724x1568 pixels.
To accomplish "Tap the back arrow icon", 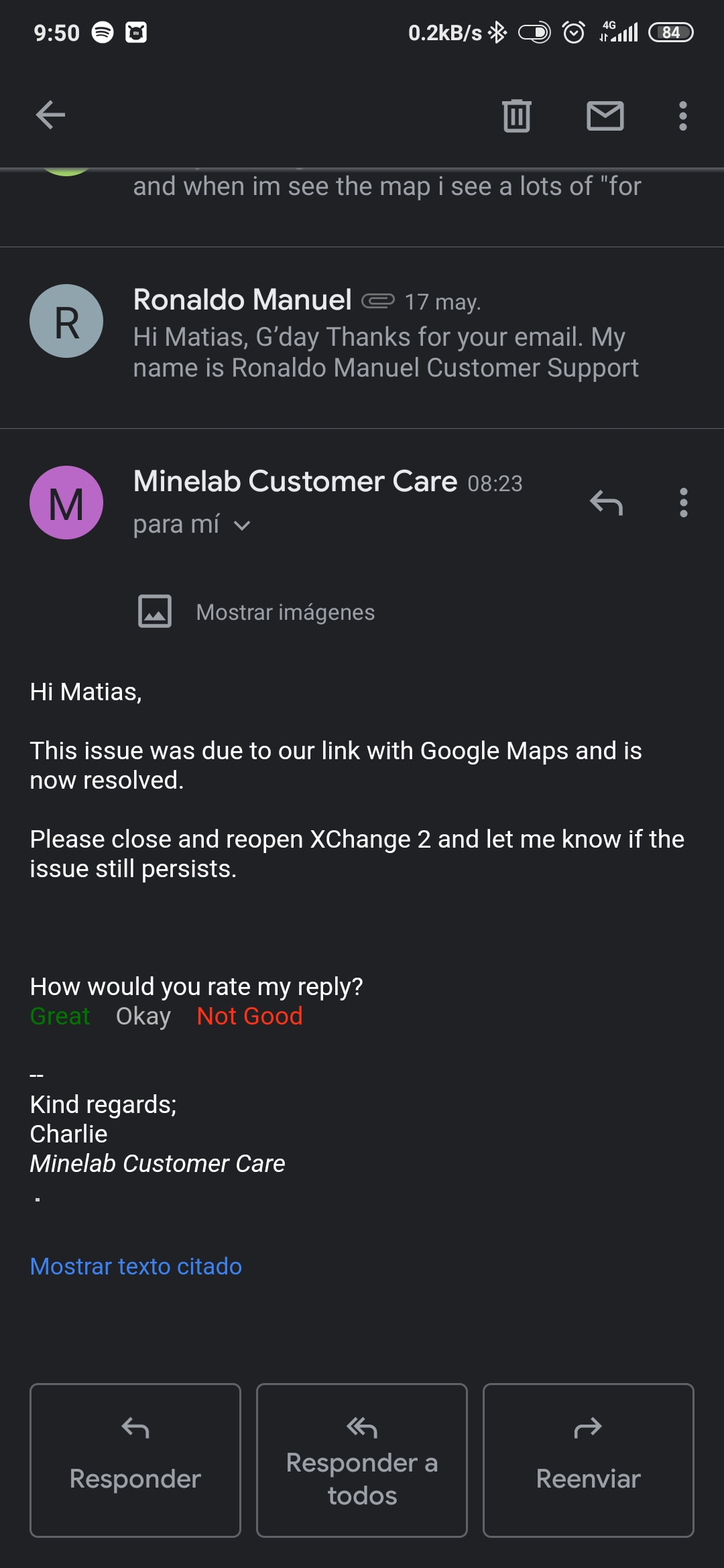I will pos(50,115).
